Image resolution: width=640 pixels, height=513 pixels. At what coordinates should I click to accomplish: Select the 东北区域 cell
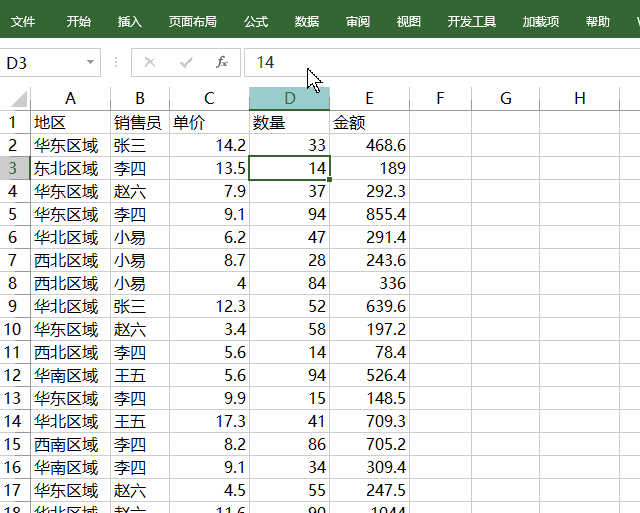click(x=70, y=168)
